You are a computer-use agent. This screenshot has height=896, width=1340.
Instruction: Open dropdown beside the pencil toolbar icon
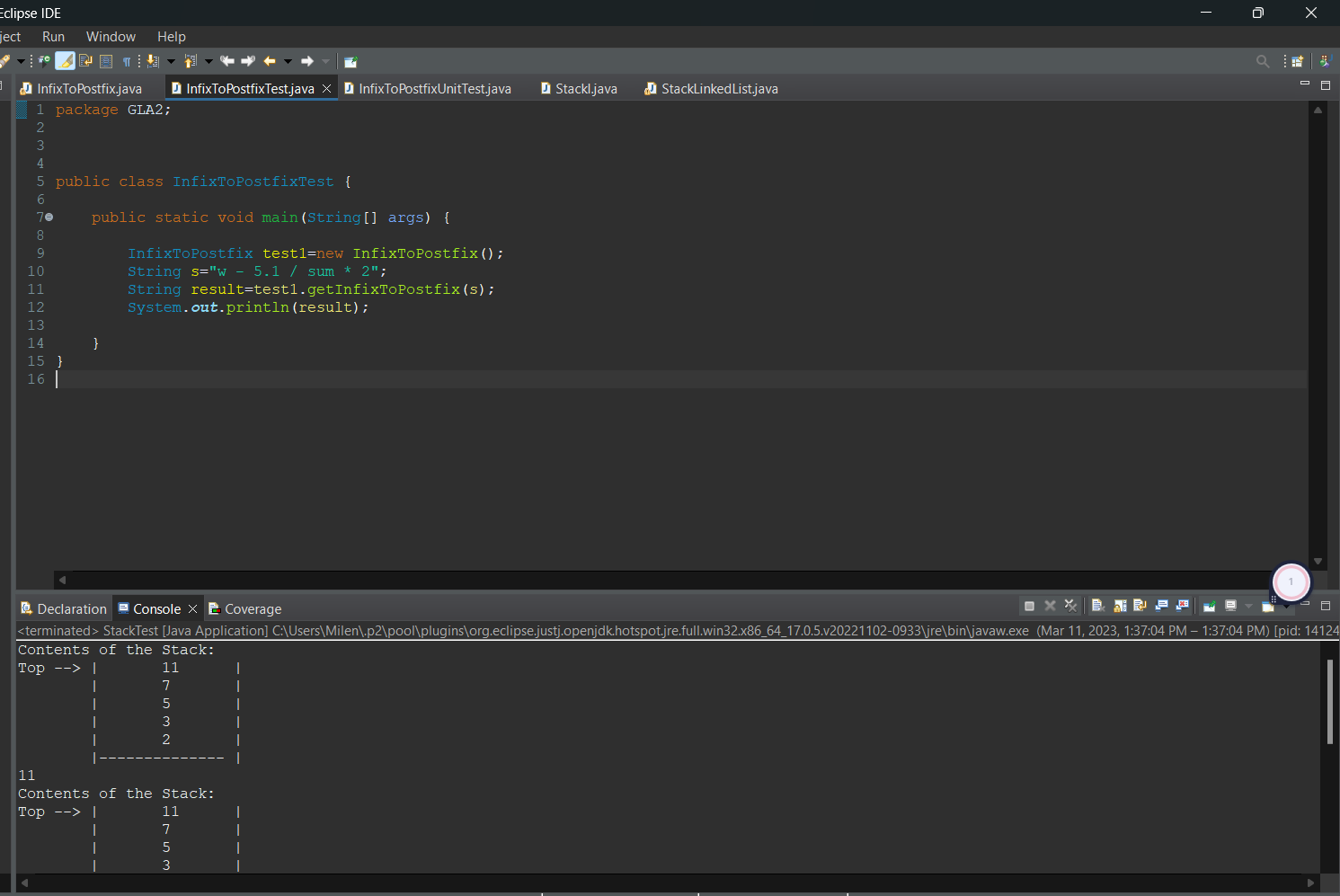pos(21,61)
